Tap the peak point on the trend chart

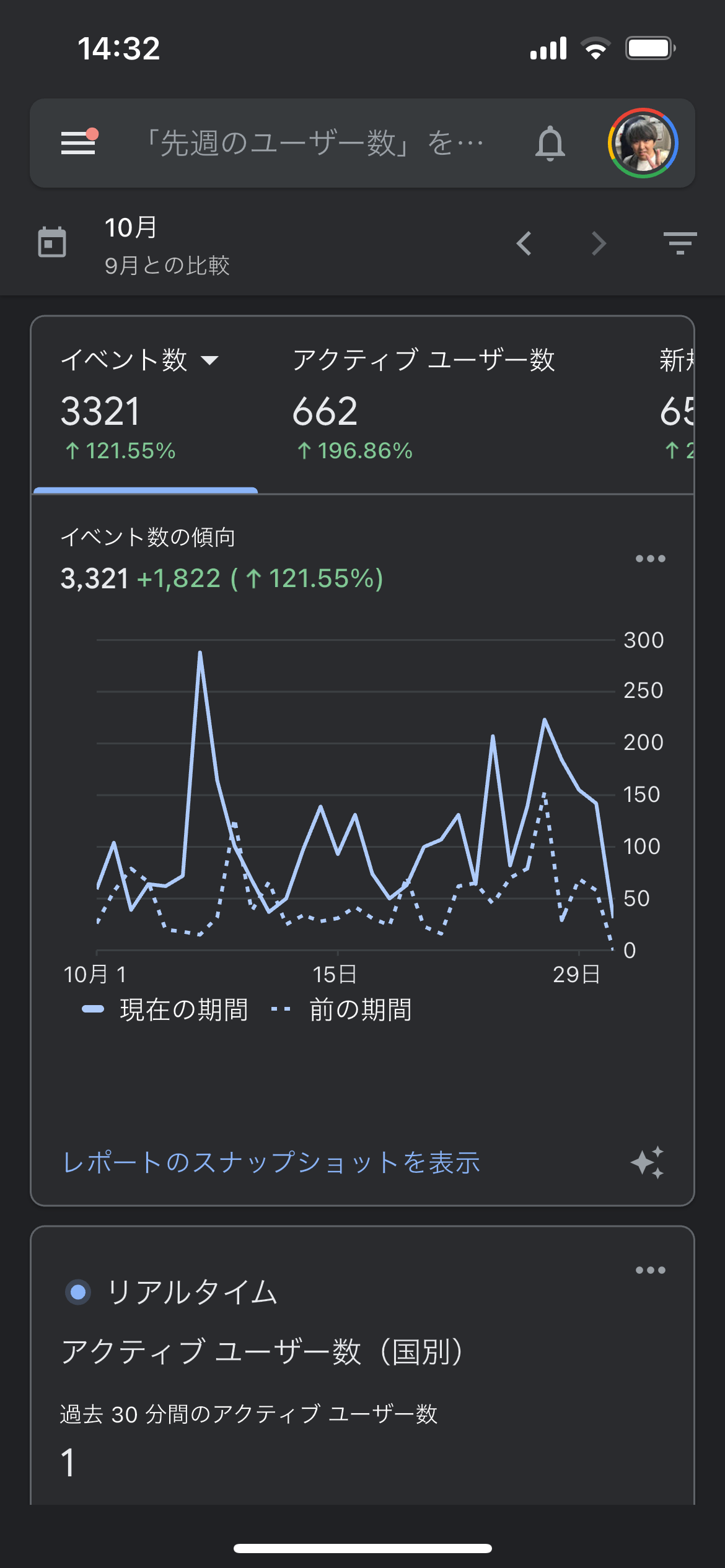coord(200,652)
